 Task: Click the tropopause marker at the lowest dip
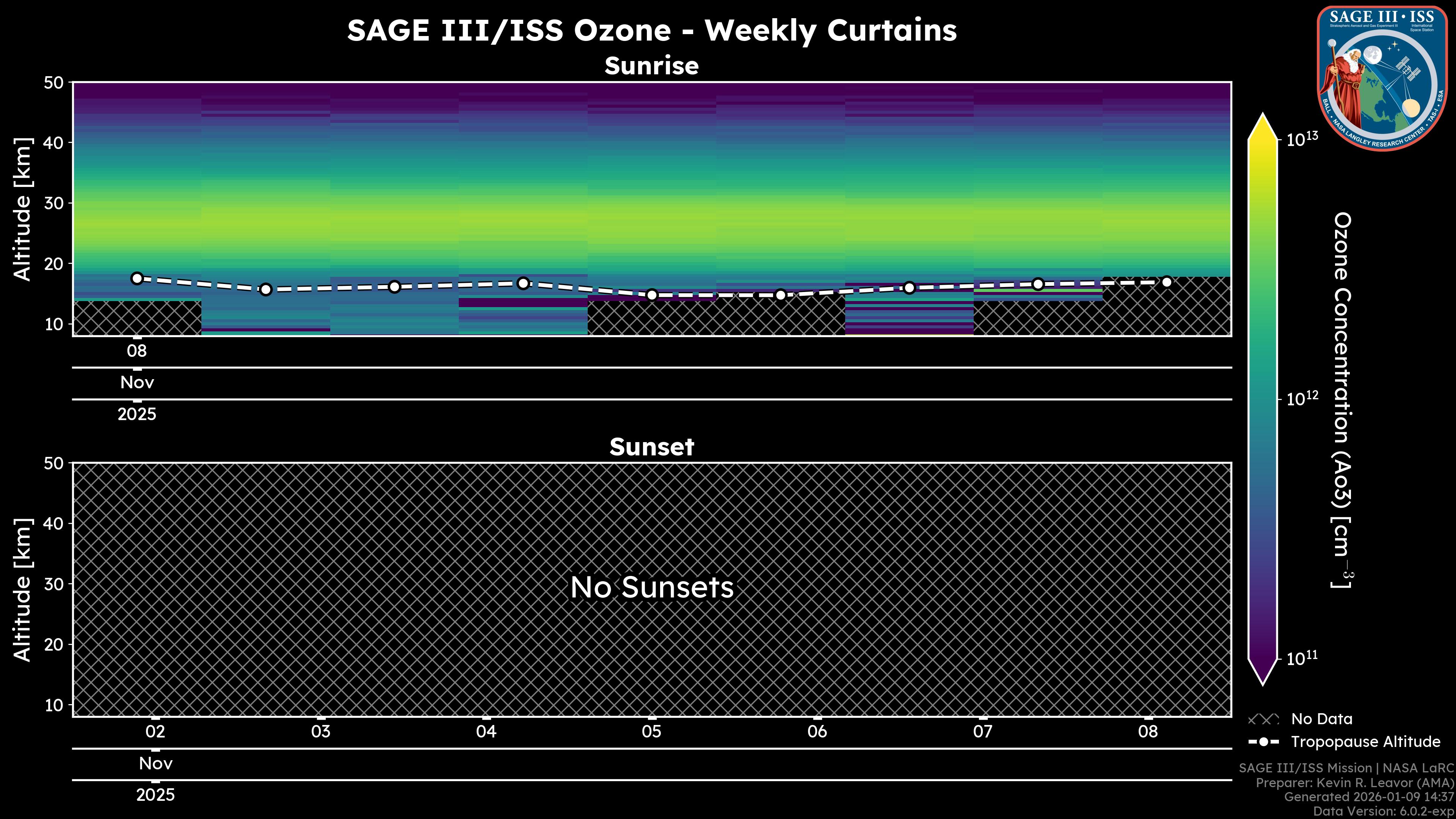[652, 295]
